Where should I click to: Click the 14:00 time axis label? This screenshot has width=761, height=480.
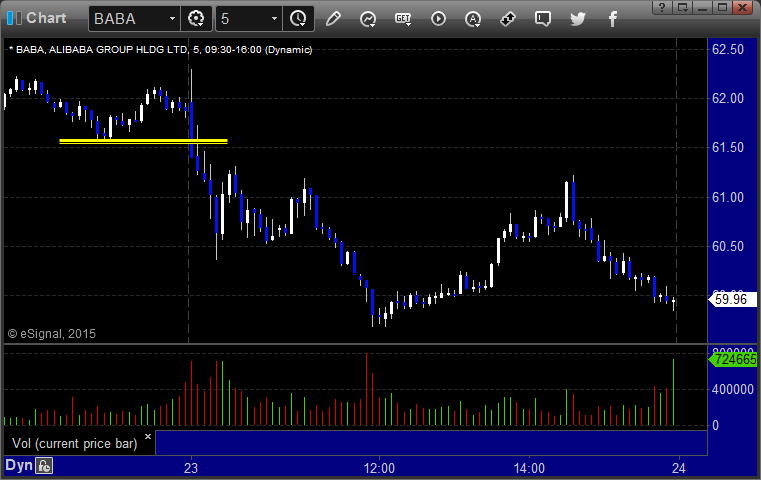click(x=529, y=468)
